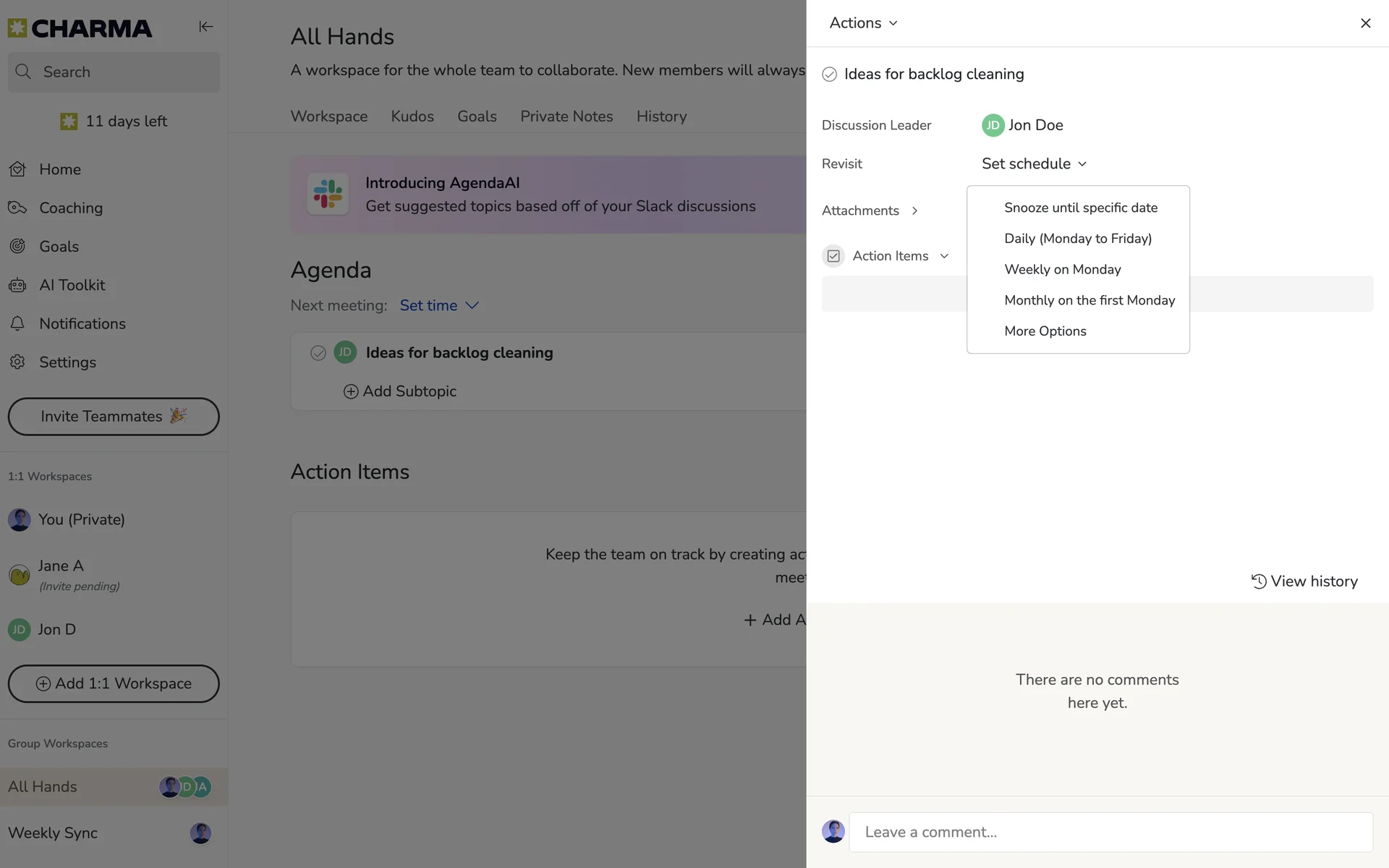The height and width of the screenshot is (868, 1389).
Task: Open Settings gear icon in the sidebar
Action: tap(17, 362)
